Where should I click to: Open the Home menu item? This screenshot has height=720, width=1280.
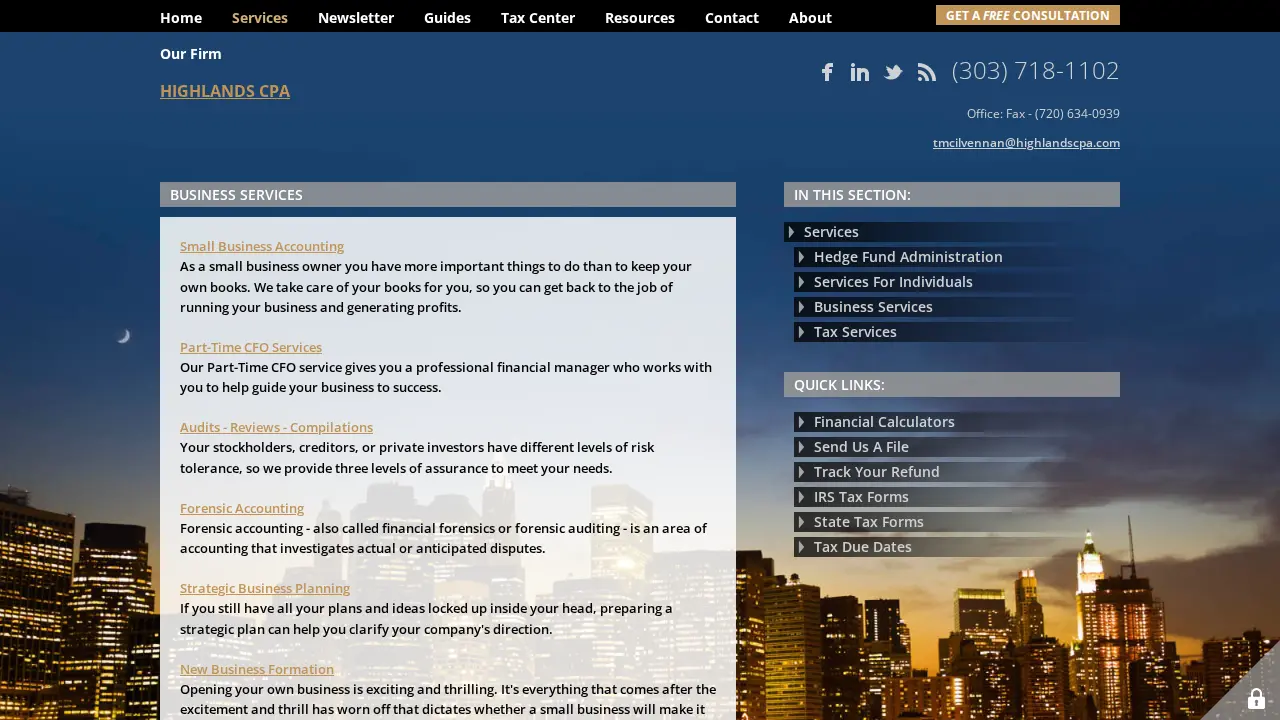click(181, 17)
